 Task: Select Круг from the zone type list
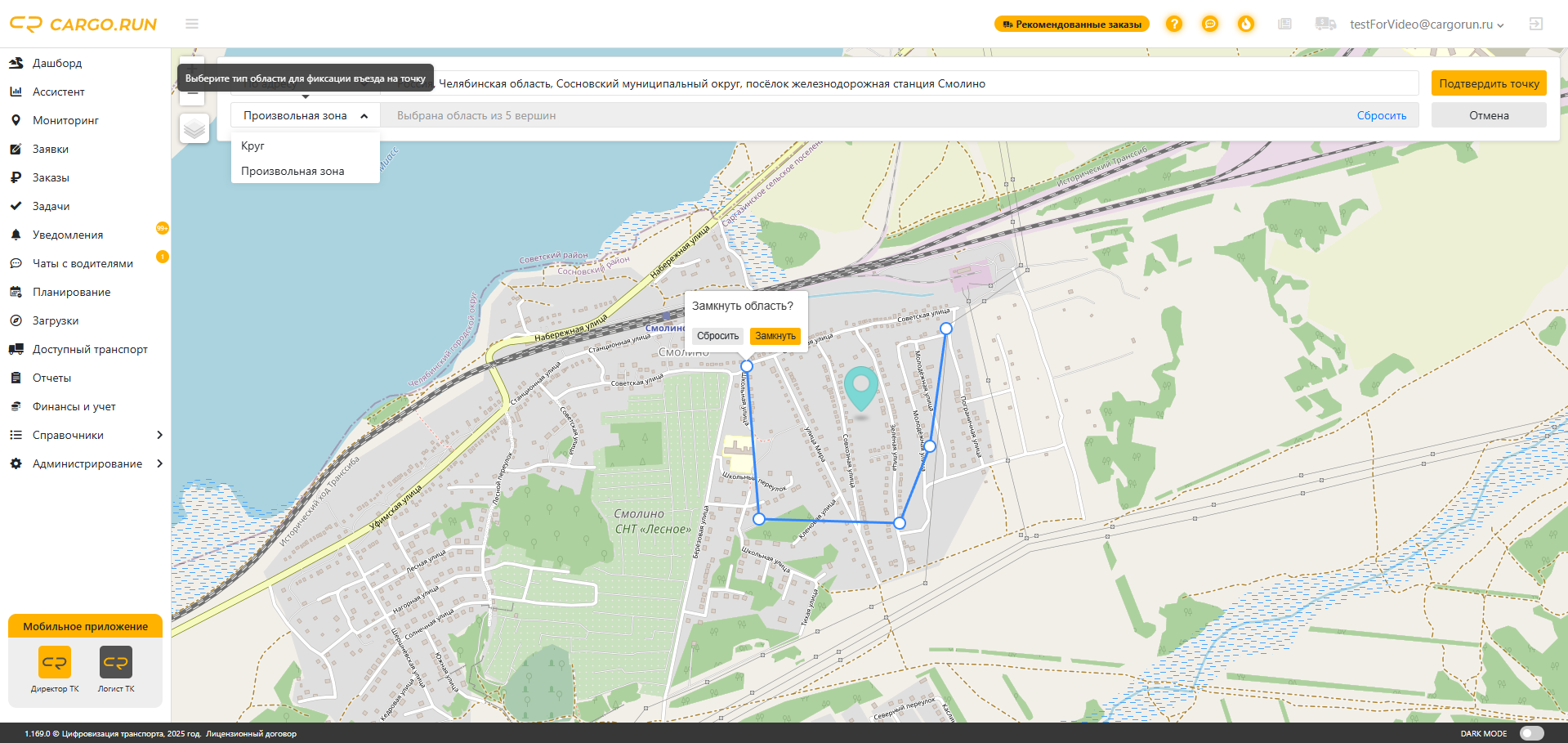click(x=253, y=145)
